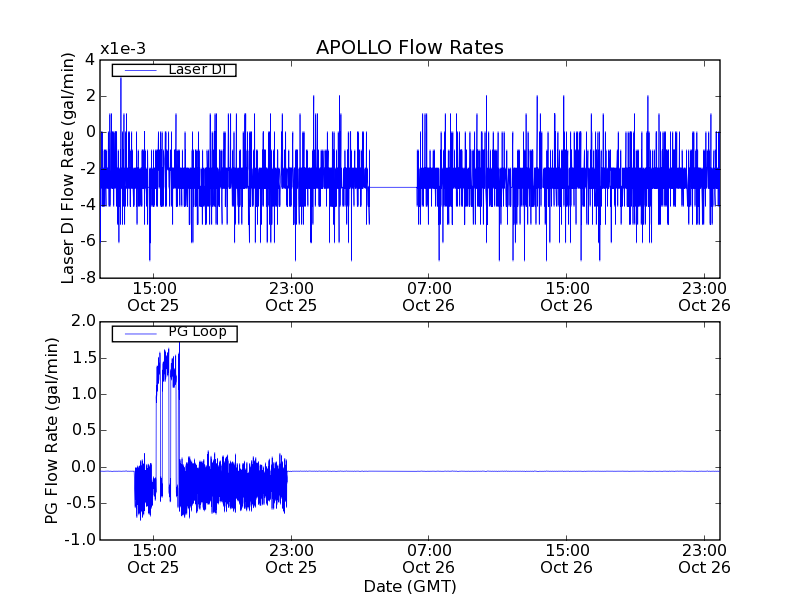This screenshot has height=600, width=800.
Task: Select the "Laser DI" legend label
Action: (x=196, y=69)
